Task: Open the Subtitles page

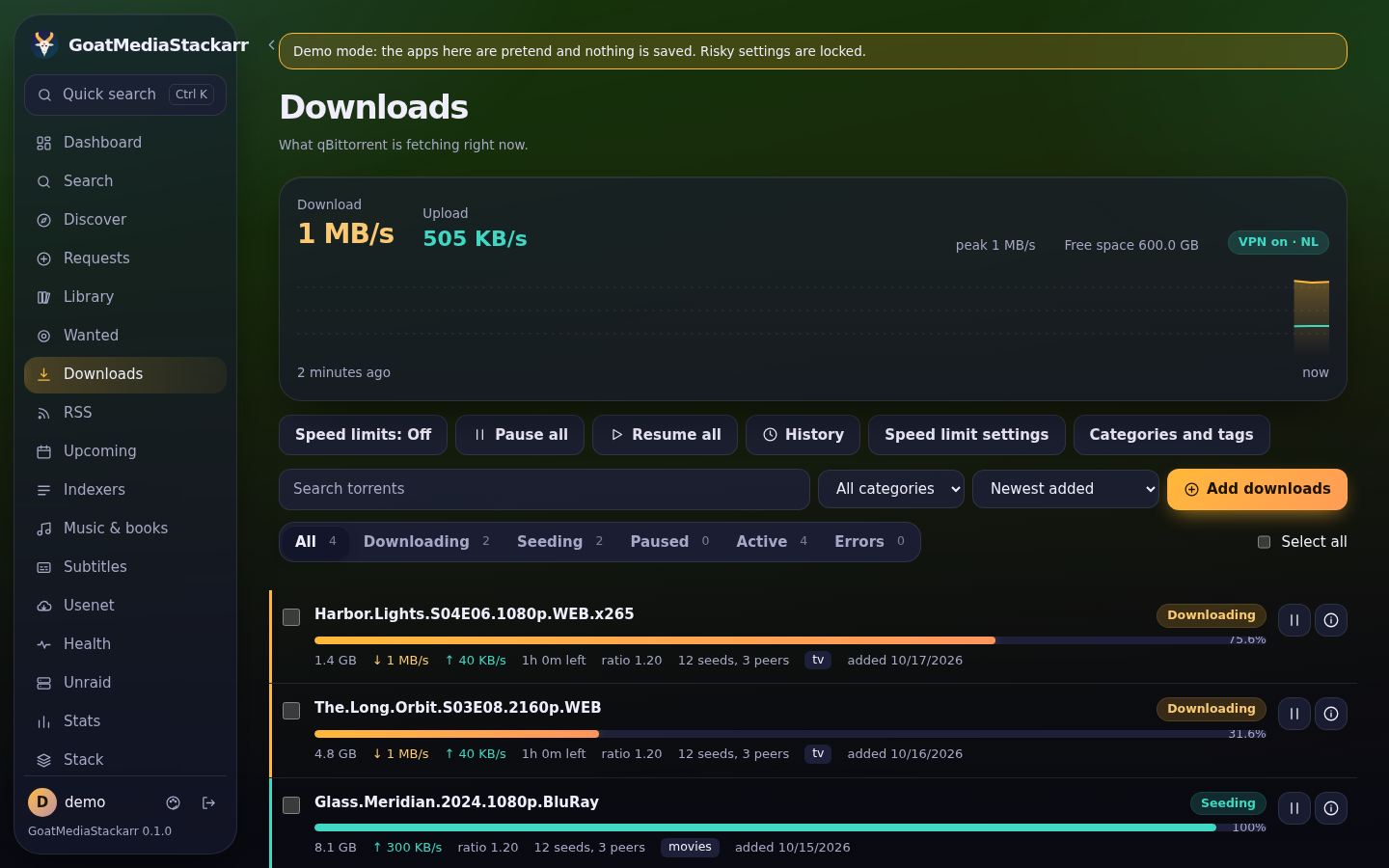Action: (x=125, y=567)
